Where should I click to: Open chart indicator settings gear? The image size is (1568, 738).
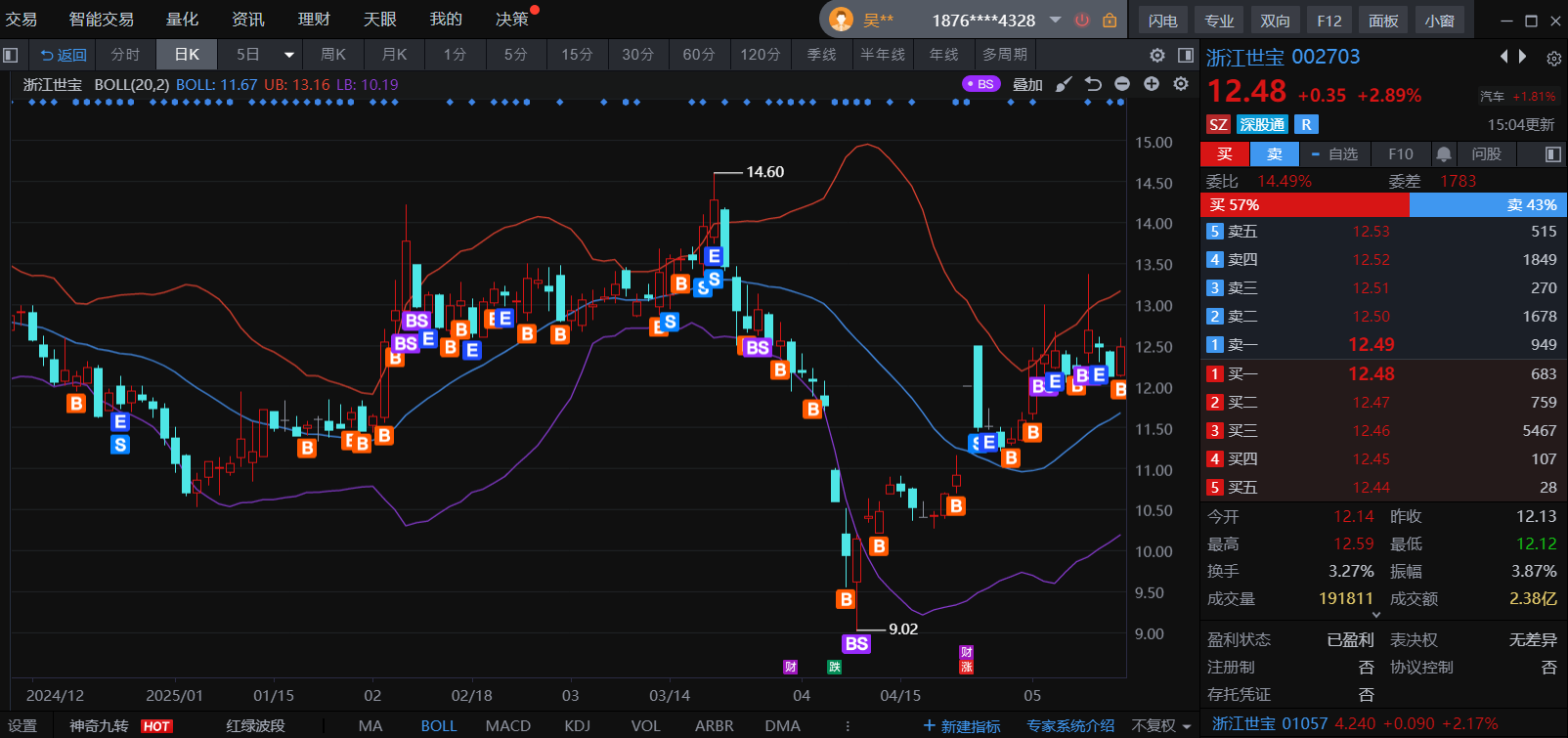point(1181,84)
